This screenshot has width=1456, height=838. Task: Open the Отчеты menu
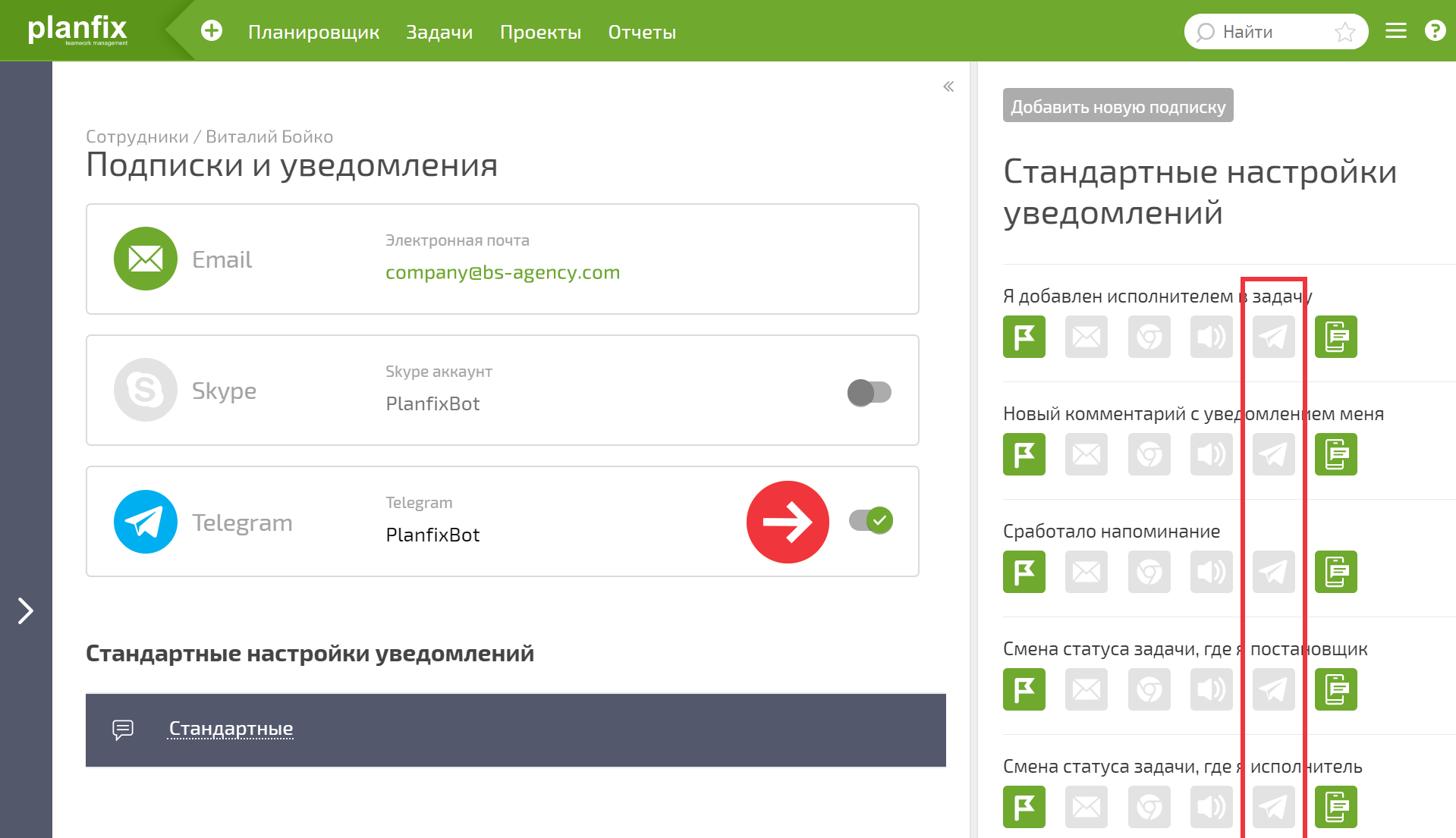click(642, 32)
